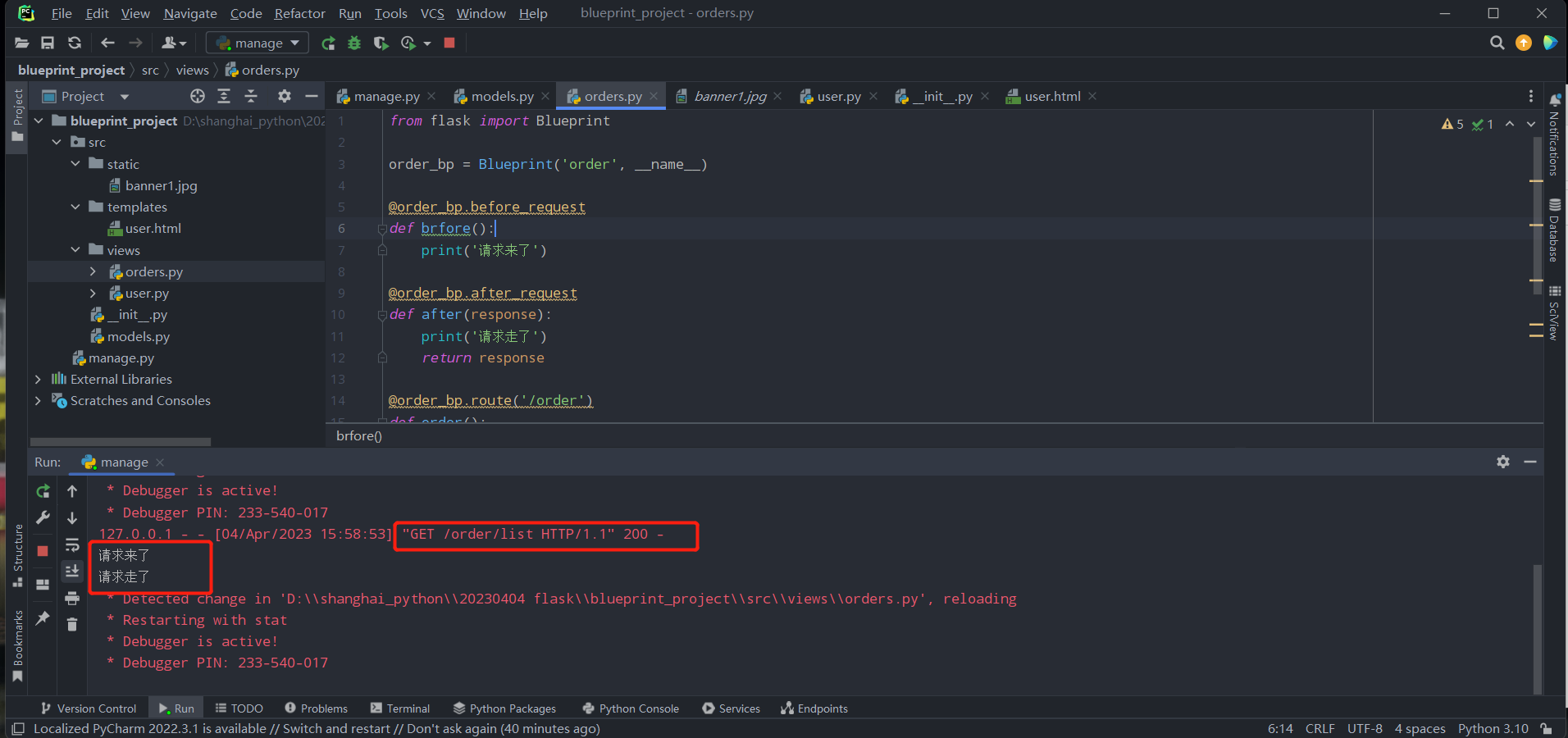Toggle the Notifications side panel
1568x738 pixels.
(x=1554, y=134)
